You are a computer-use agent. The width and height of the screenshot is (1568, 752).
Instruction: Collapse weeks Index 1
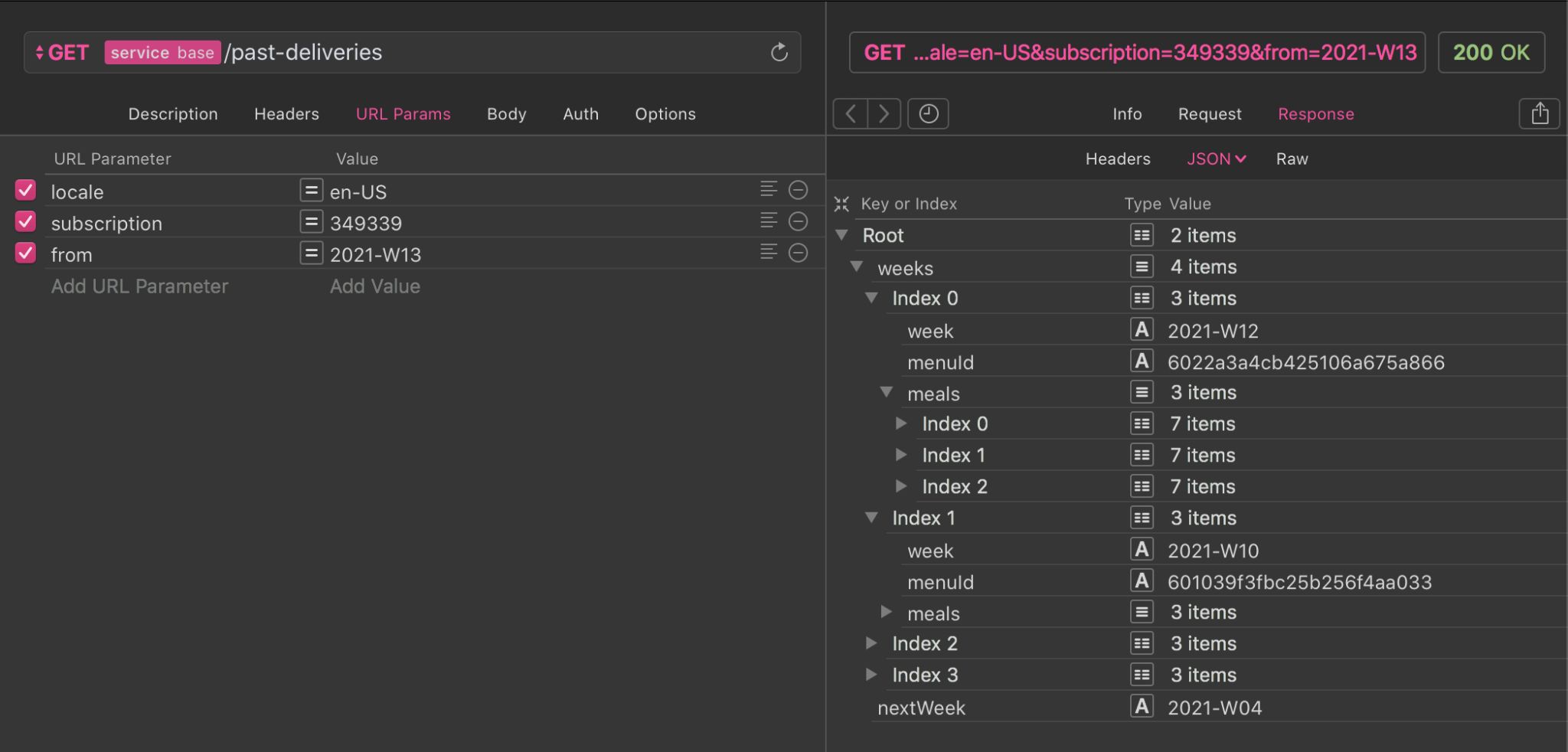coord(871,518)
